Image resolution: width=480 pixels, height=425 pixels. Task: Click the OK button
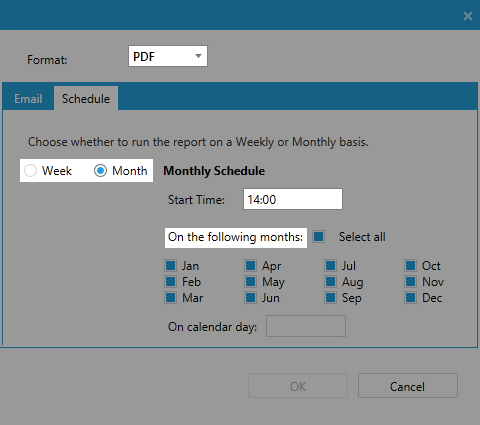pos(298,386)
